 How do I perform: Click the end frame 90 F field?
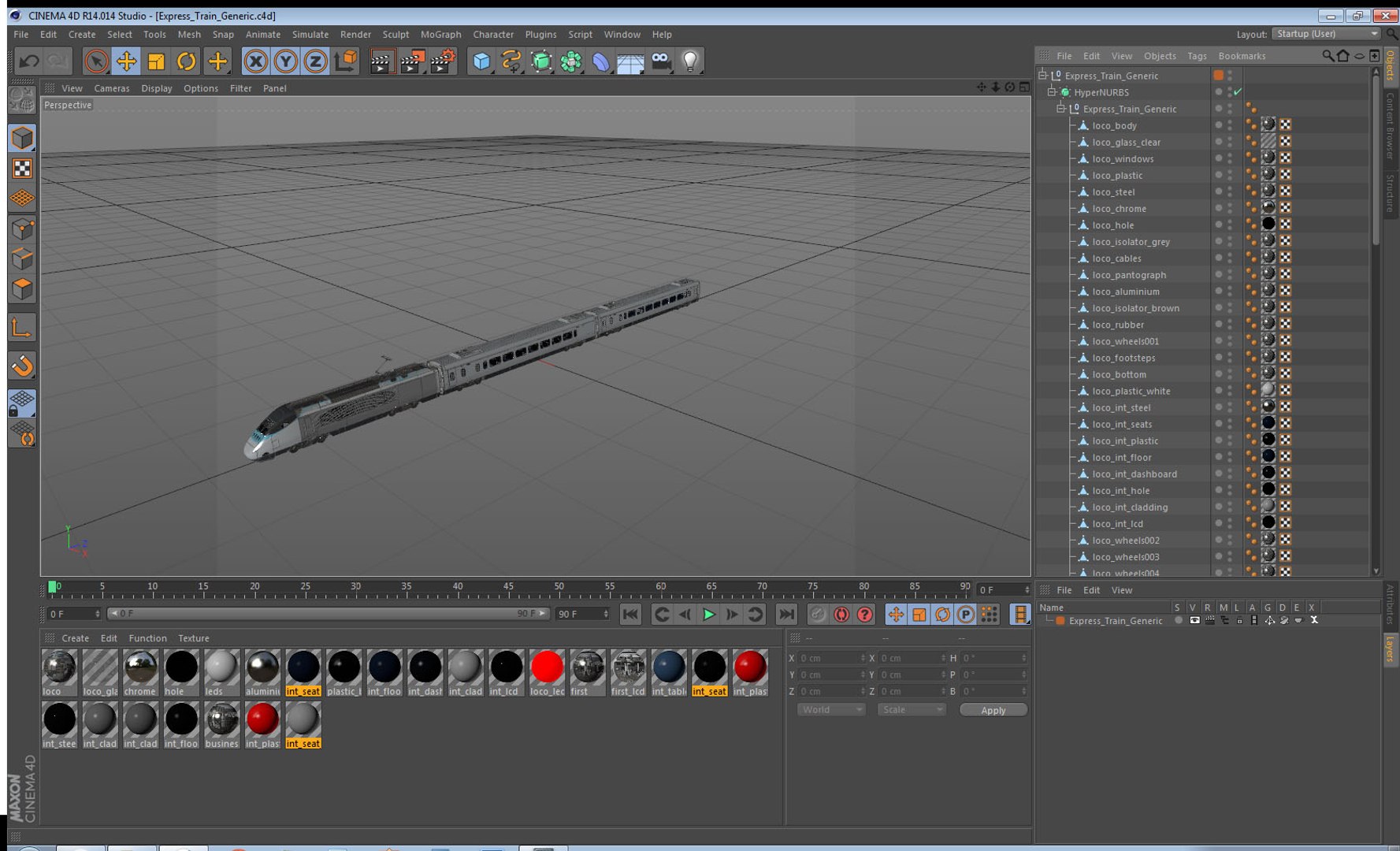click(582, 614)
